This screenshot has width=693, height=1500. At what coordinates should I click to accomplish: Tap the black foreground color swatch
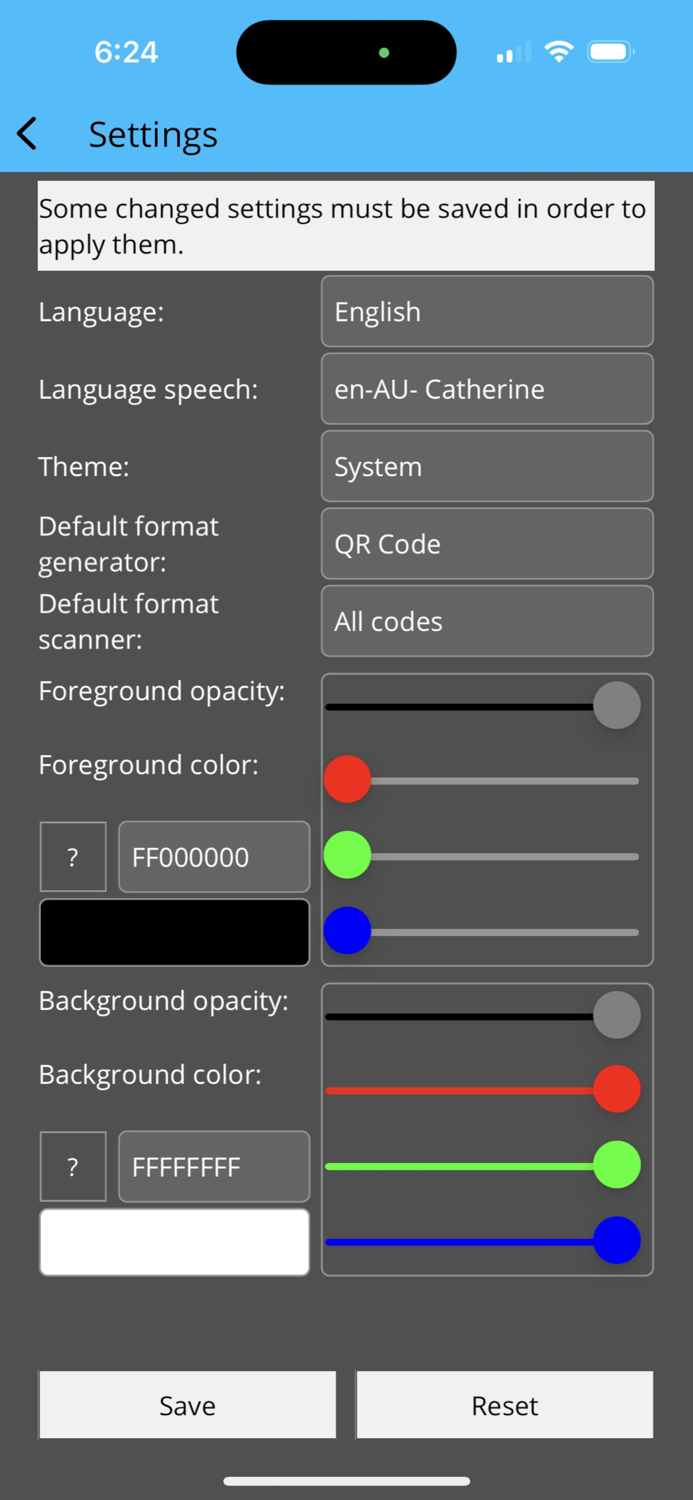coord(174,931)
